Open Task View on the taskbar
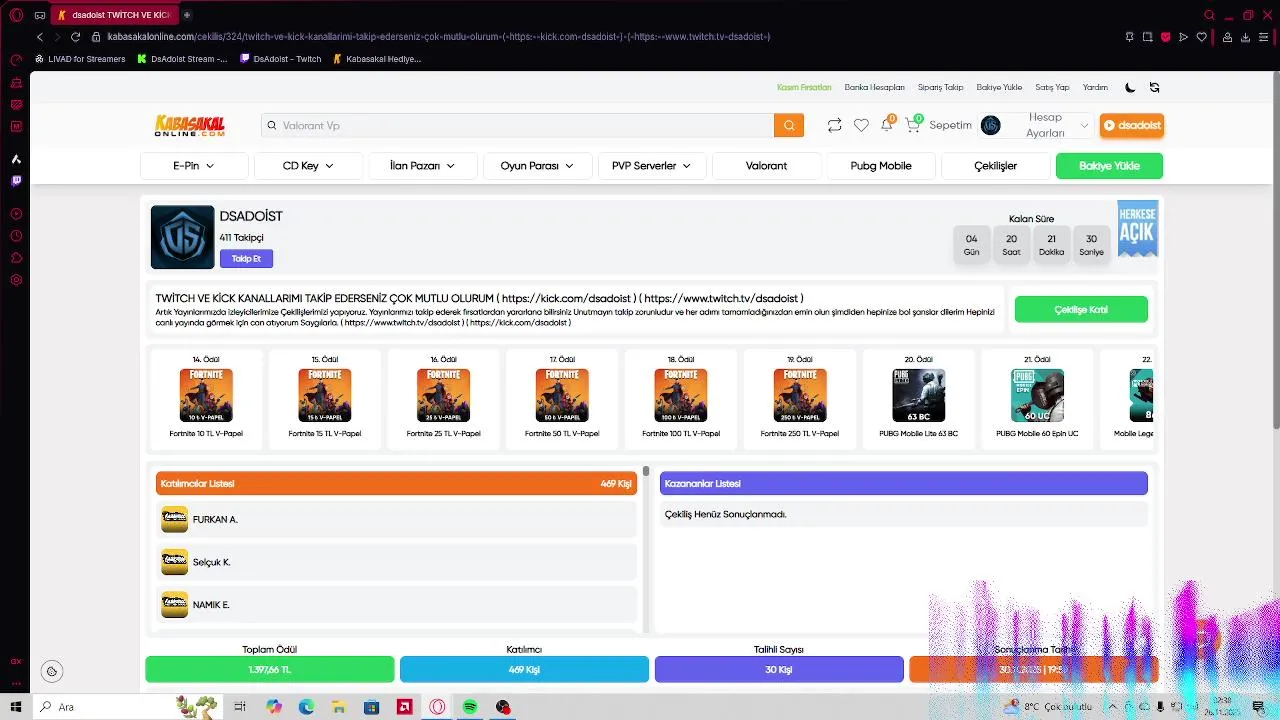This screenshot has height=720, width=1280. [240, 707]
